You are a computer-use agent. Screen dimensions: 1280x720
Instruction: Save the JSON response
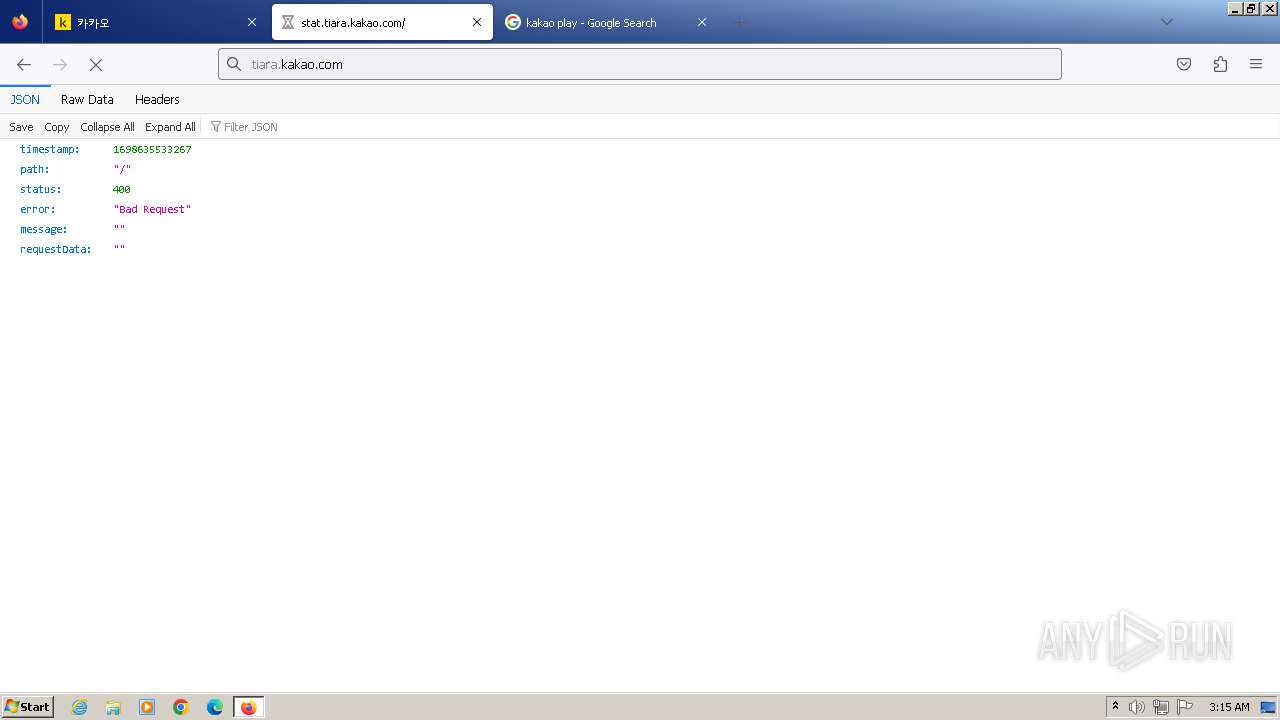point(21,127)
